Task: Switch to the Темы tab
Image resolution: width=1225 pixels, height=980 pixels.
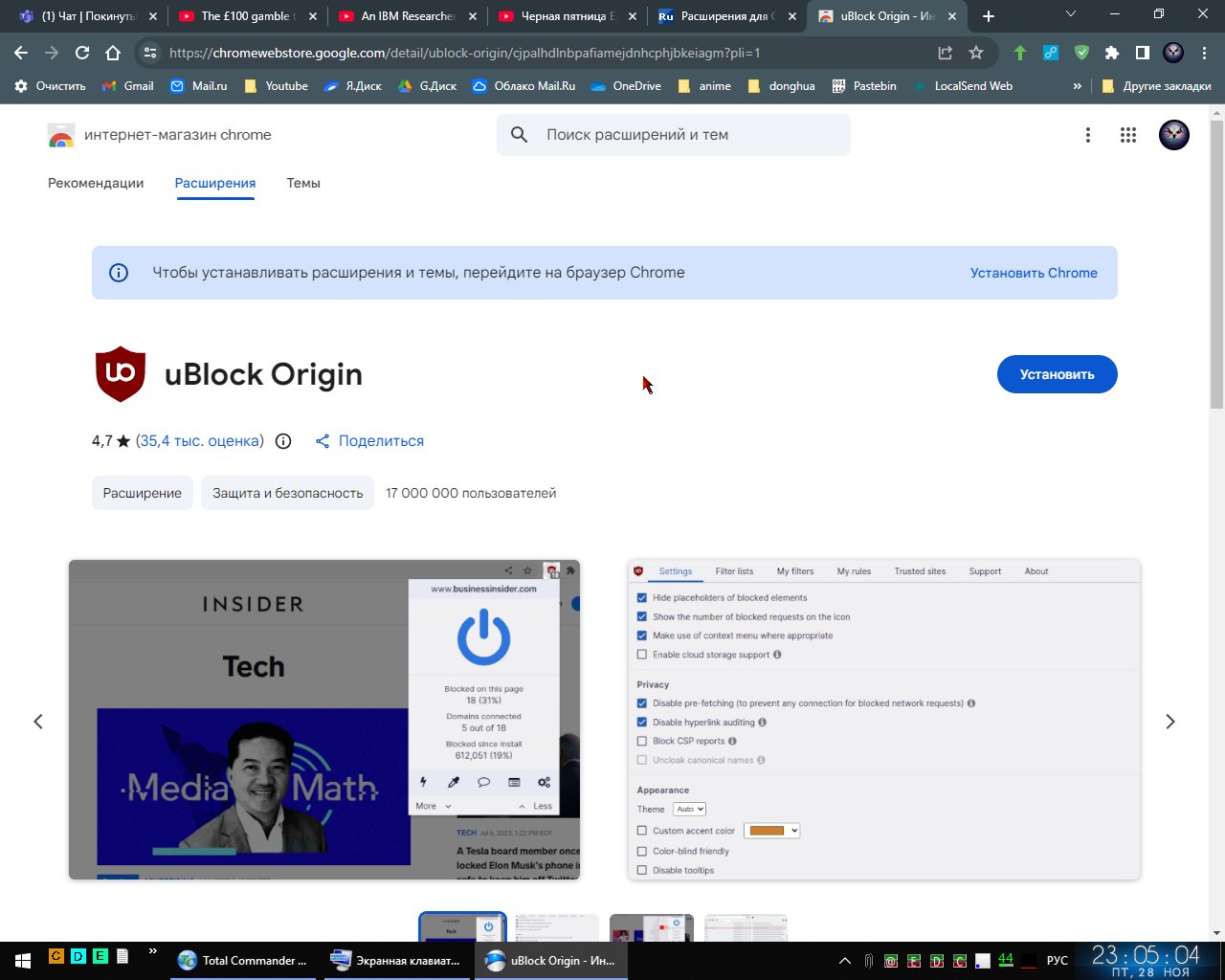Action: pyautogui.click(x=303, y=183)
